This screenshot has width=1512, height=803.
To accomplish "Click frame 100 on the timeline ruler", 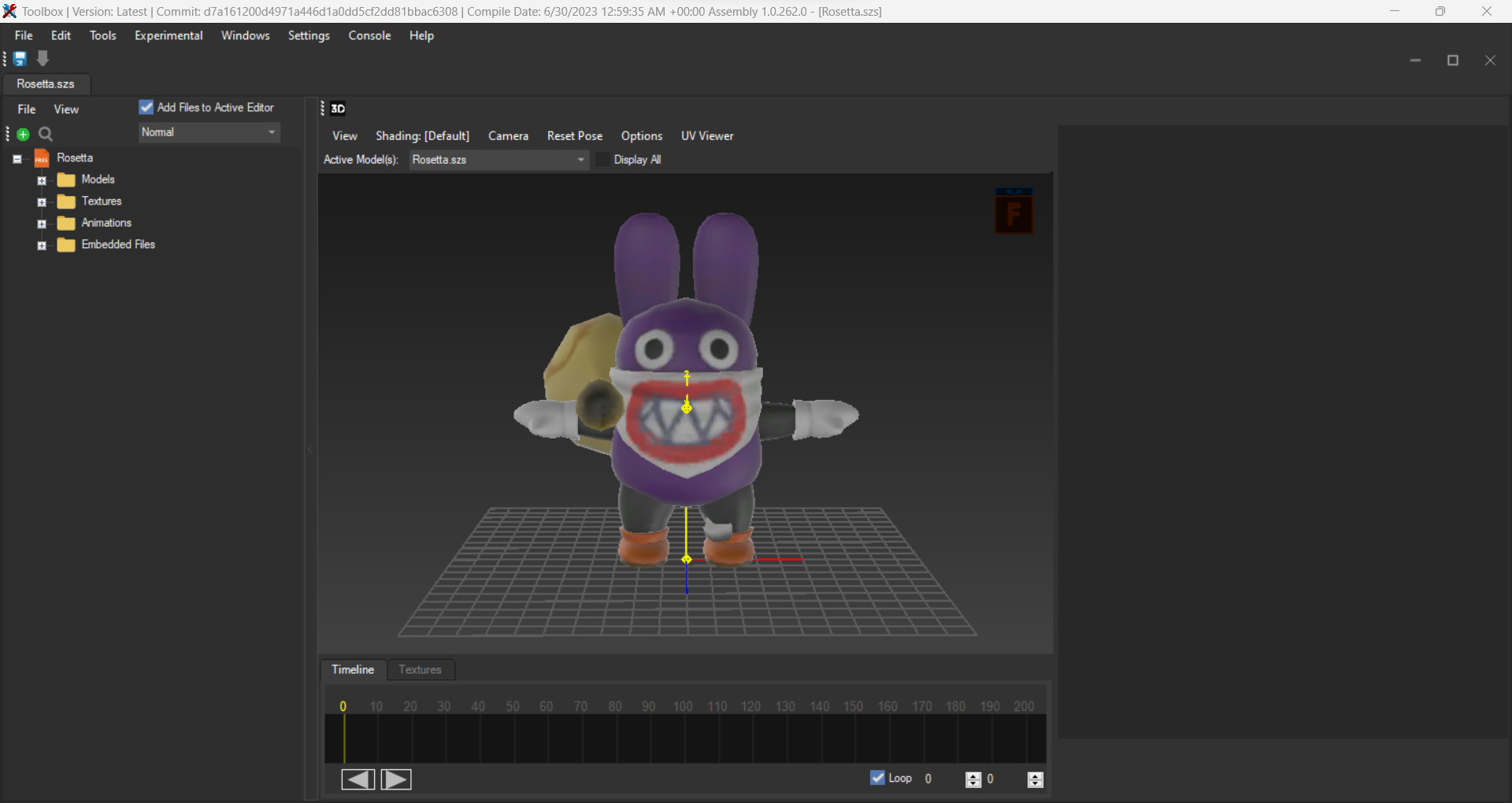I will pos(683,706).
